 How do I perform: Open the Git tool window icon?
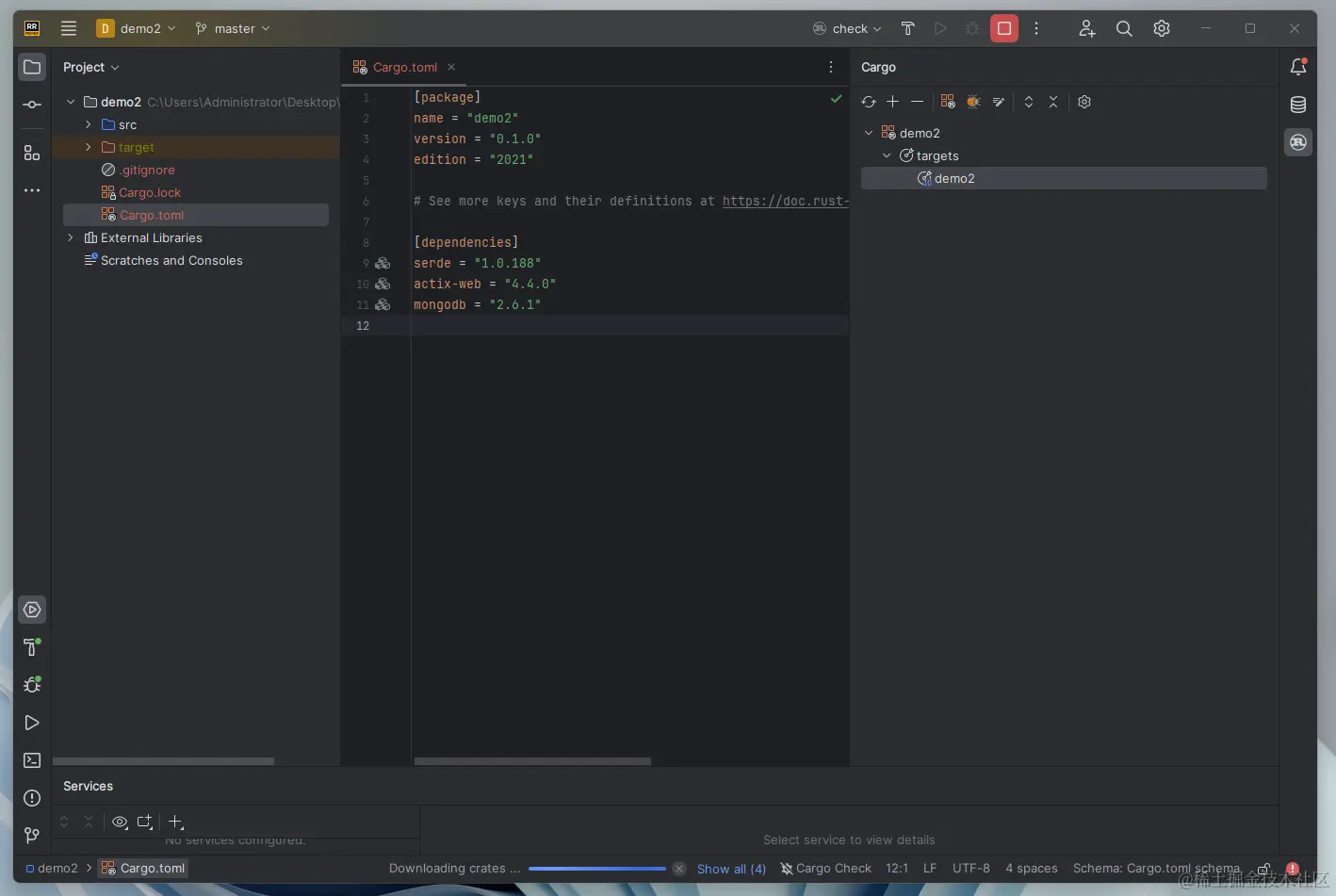[32, 836]
